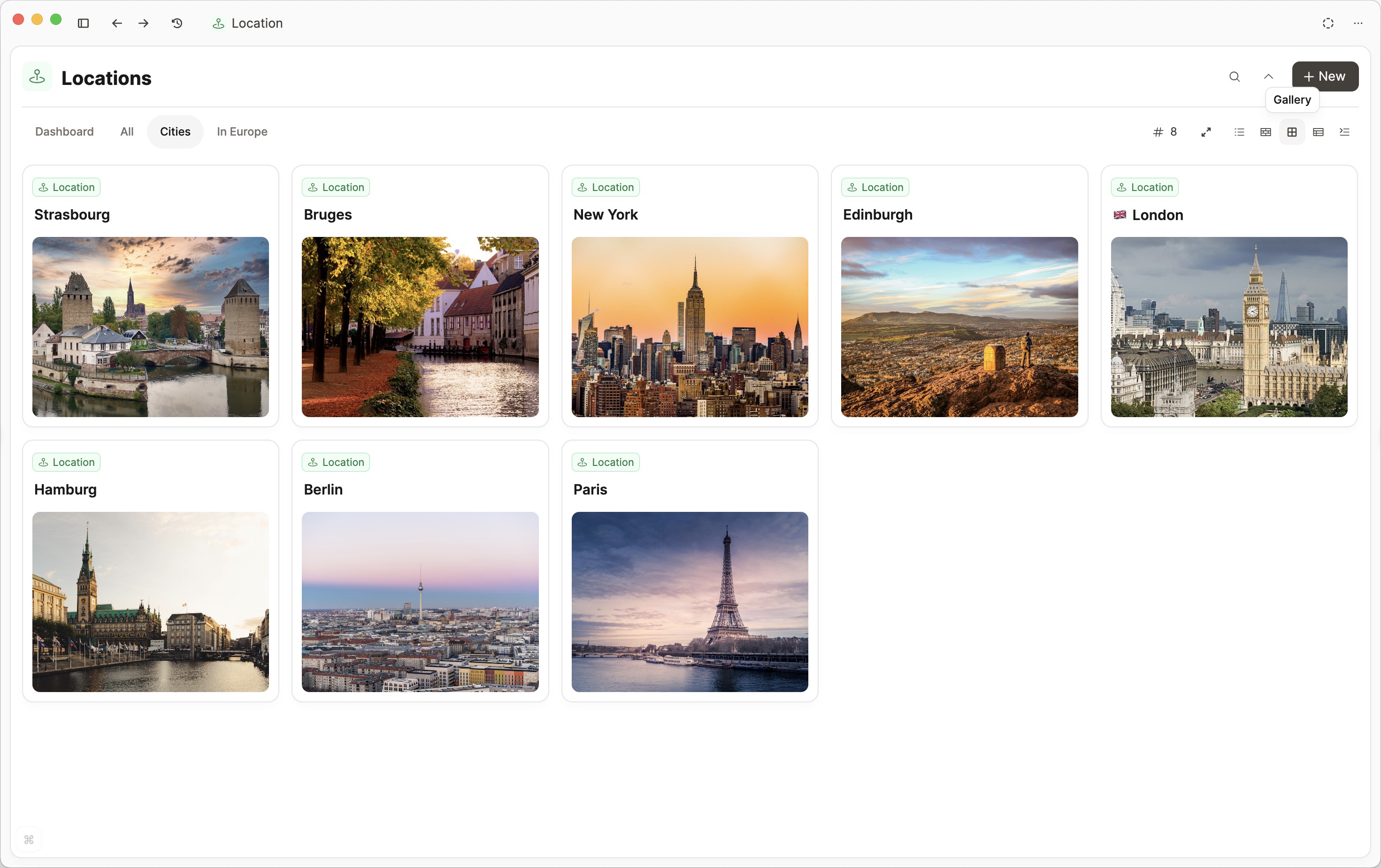The image size is (1381, 868).
Task: Open the history clock icon
Action: point(177,23)
